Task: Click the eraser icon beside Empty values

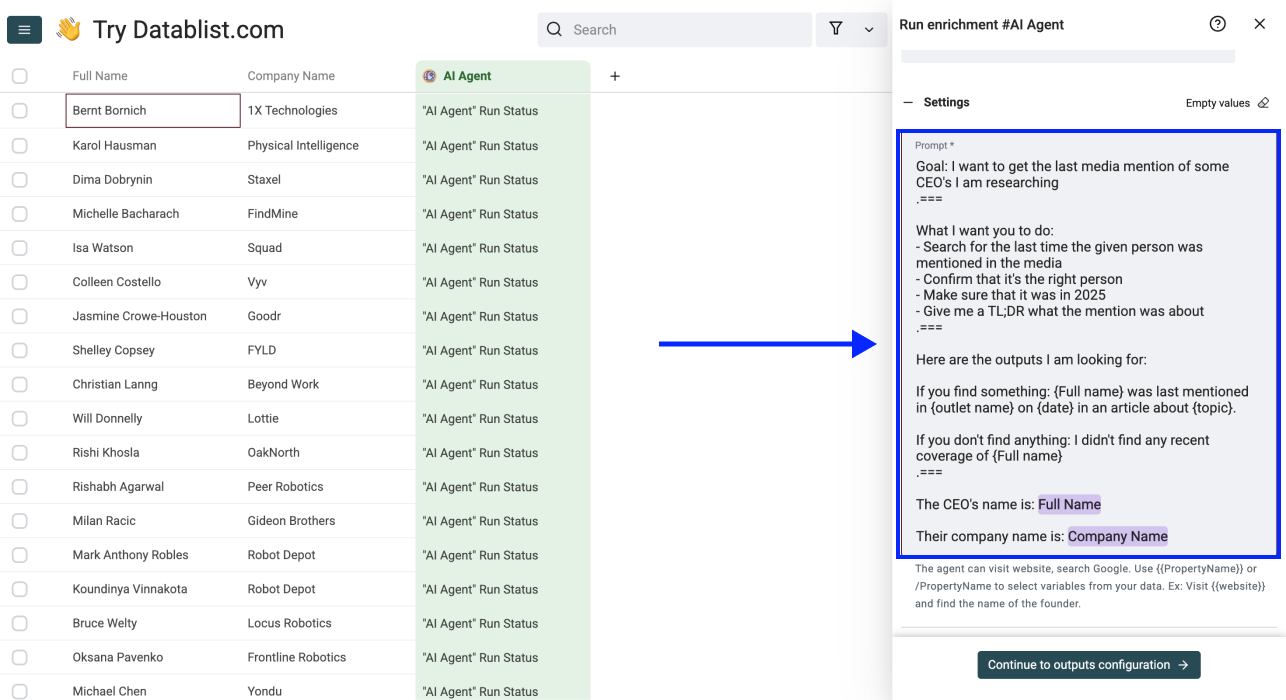Action: [1263, 103]
